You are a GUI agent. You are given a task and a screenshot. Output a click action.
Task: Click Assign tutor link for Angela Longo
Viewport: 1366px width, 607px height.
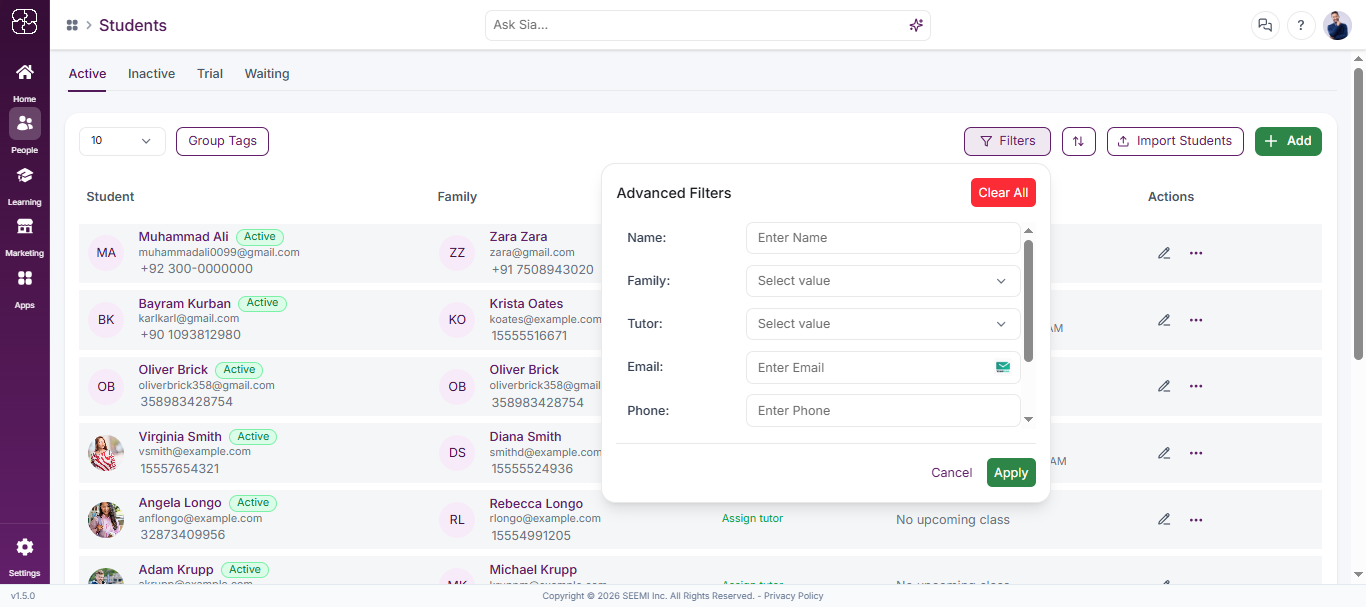tap(752, 518)
